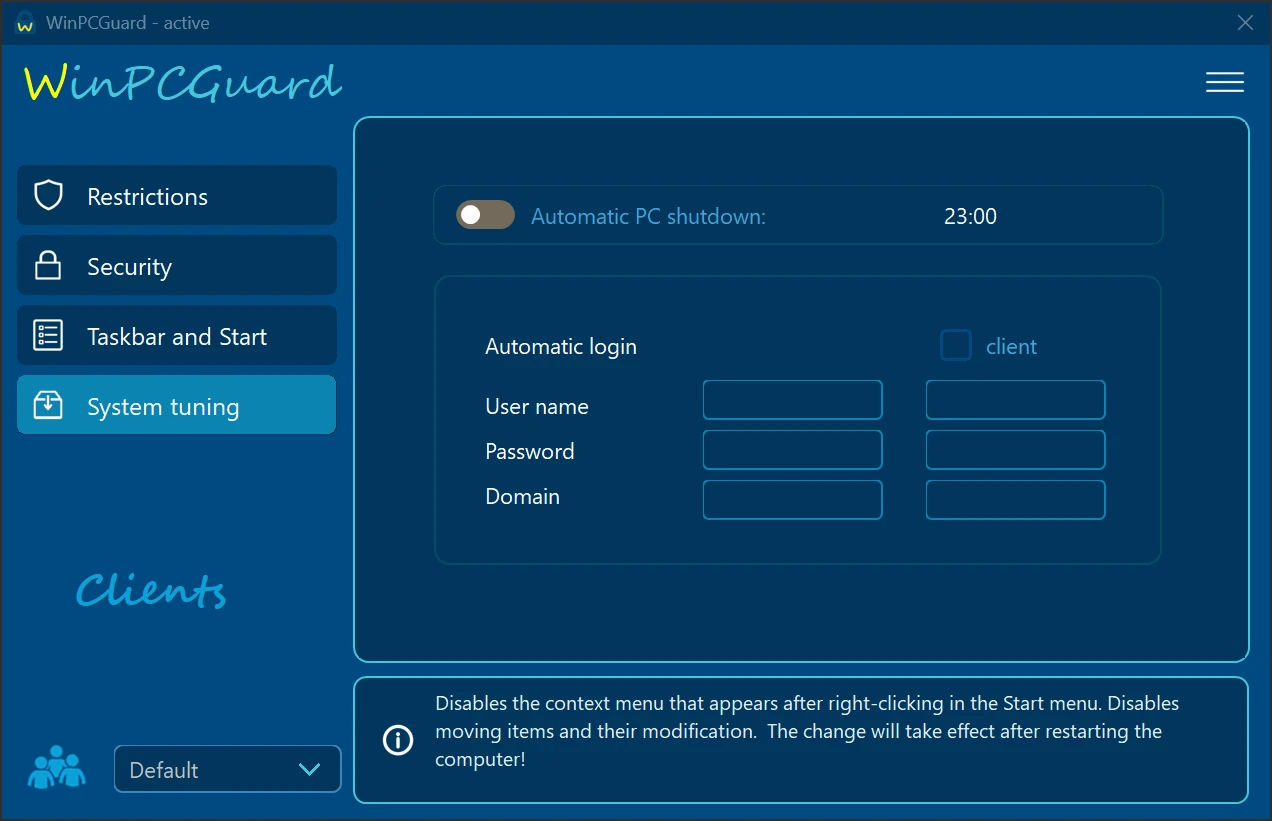The image size is (1272, 821).
Task: Click the Clients heading text
Action: point(151,589)
